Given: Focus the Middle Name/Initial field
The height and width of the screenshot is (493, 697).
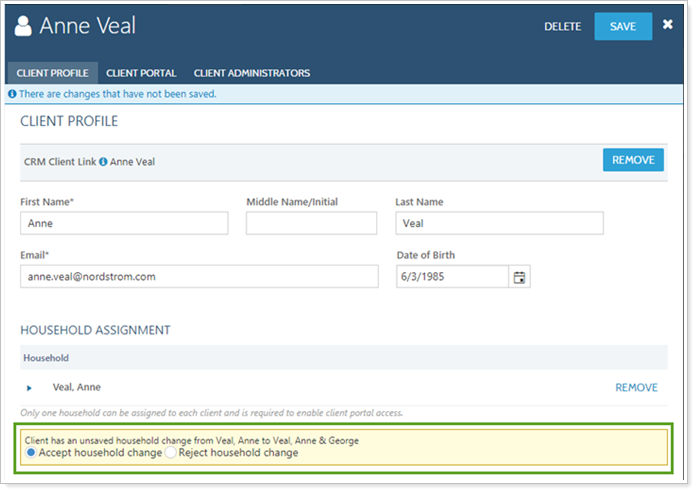Looking at the screenshot, I should point(311,224).
